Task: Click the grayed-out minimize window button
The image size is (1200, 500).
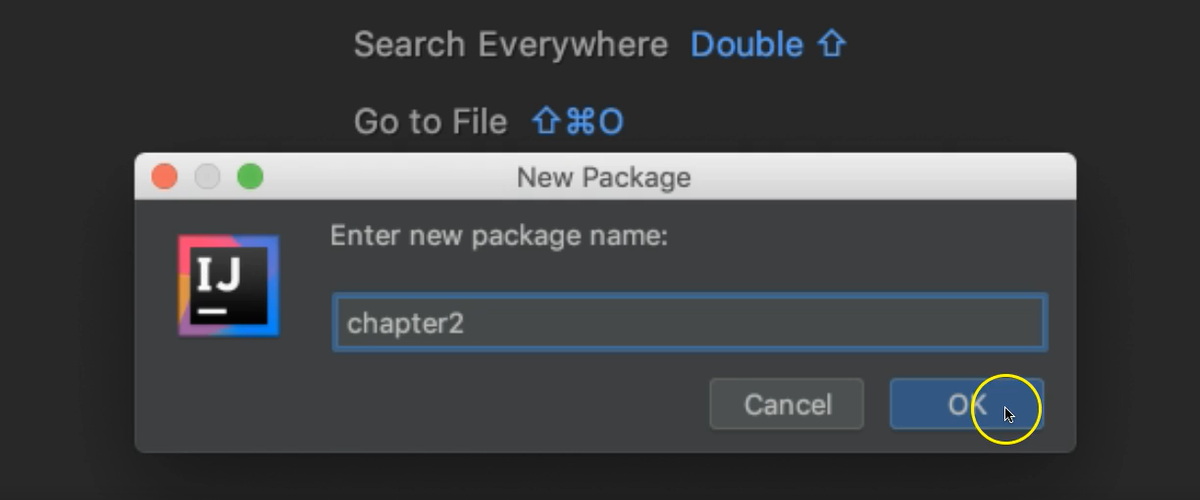Action: pos(207,177)
